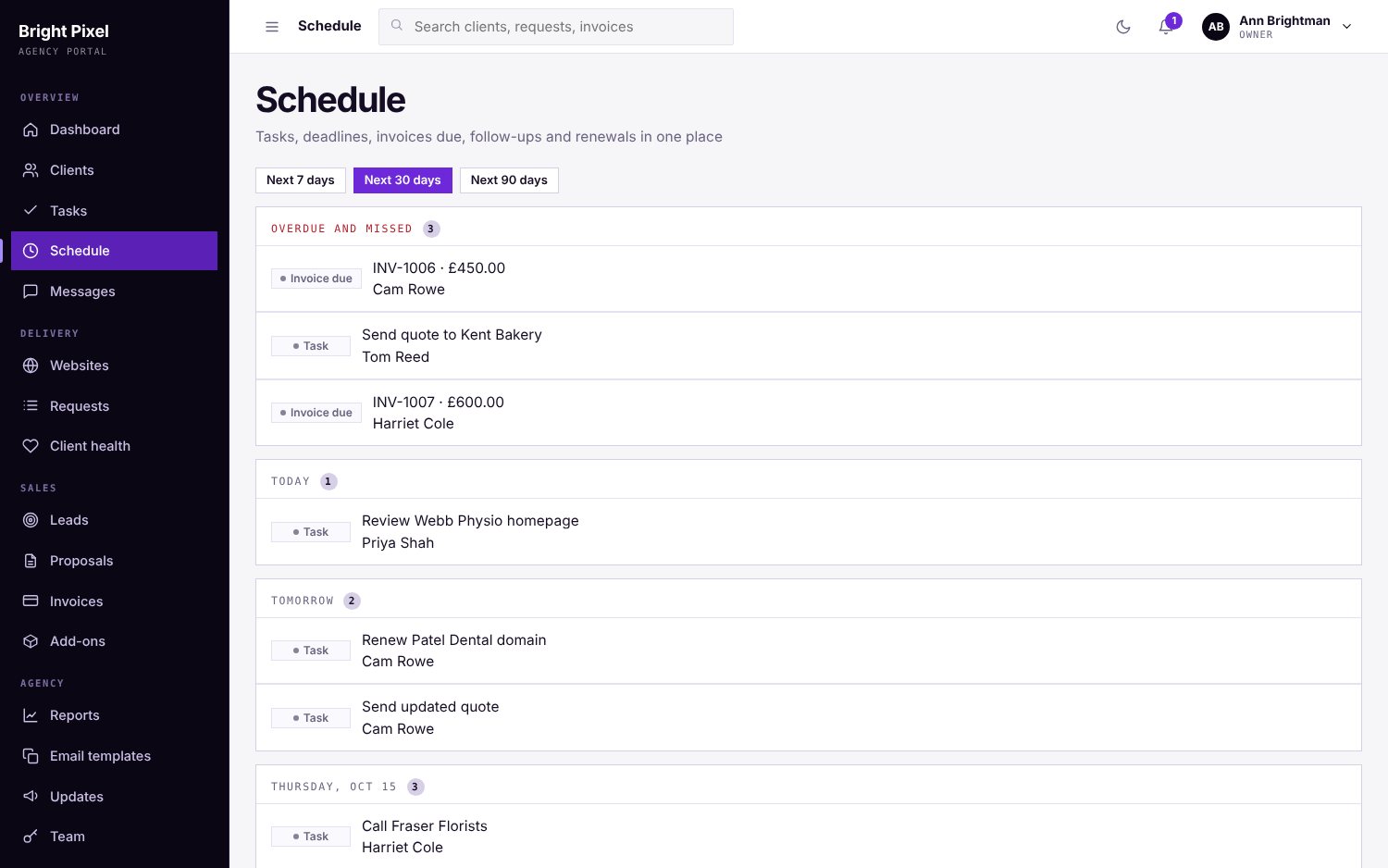Click the Overdue and Missed section heading
The height and width of the screenshot is (868, 1388).
point(341,229)
